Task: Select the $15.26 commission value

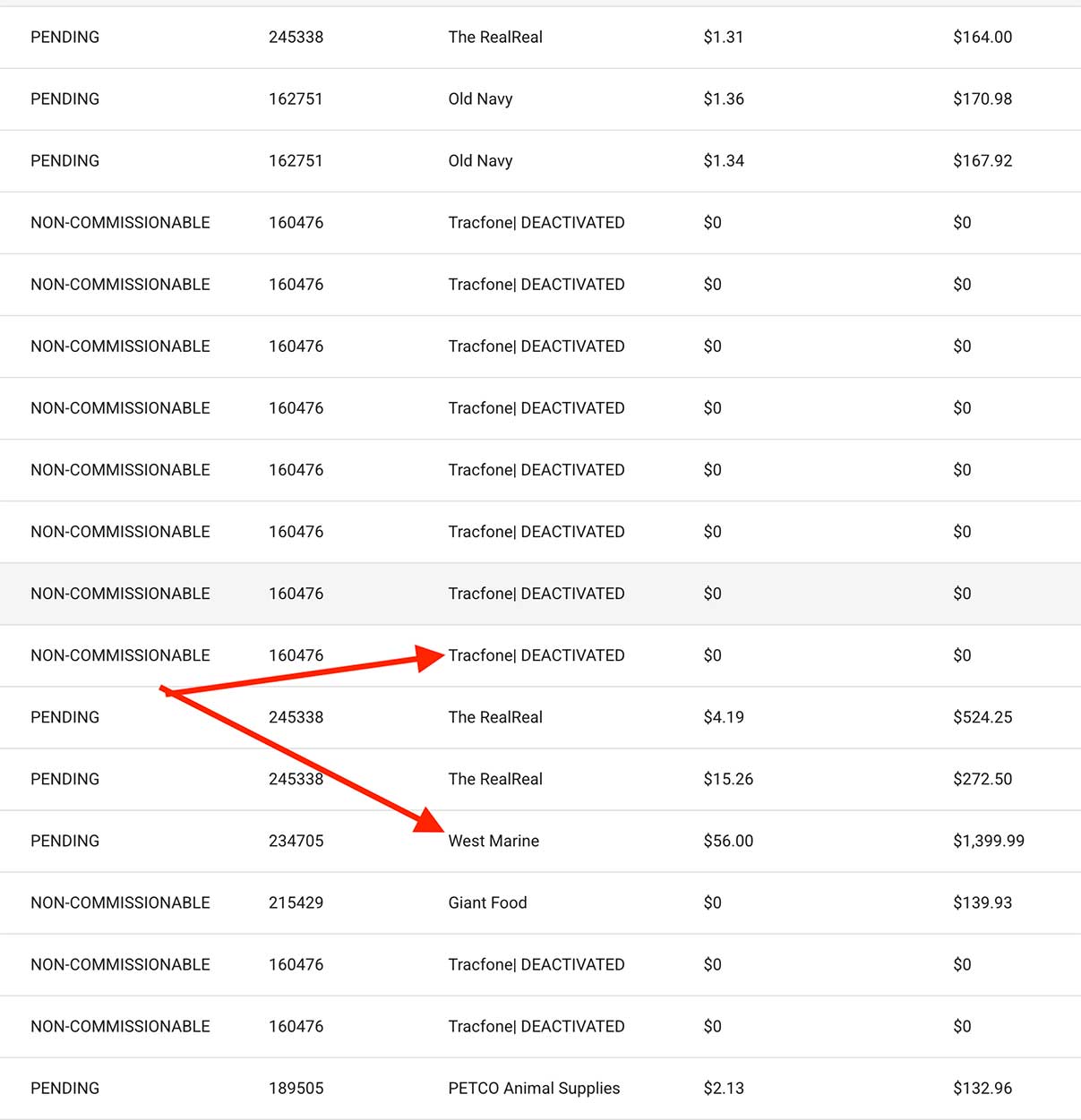Action: [x=728, y=779]
